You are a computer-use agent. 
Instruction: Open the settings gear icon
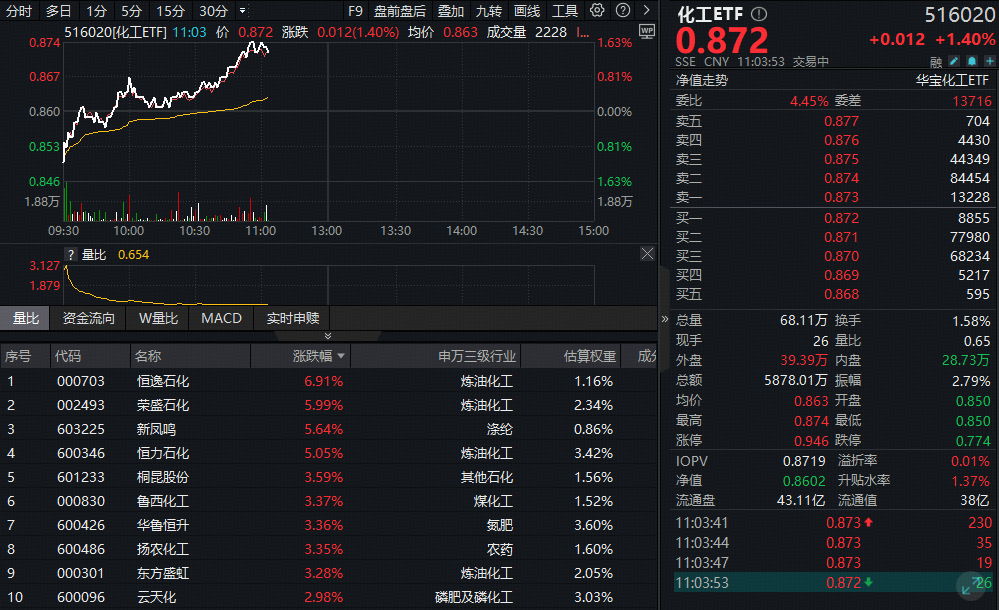[596, 11]
